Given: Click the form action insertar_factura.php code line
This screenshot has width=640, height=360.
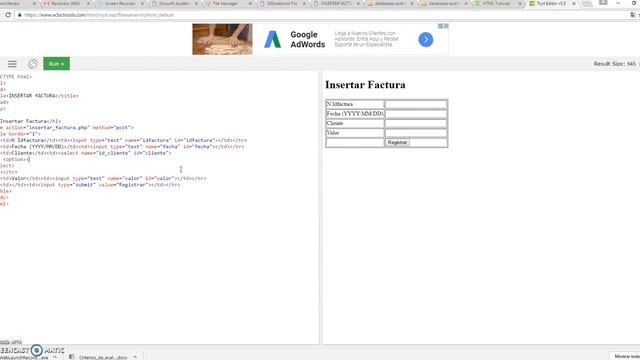Looking at the screenshot, I should click(x=67, y=127).
